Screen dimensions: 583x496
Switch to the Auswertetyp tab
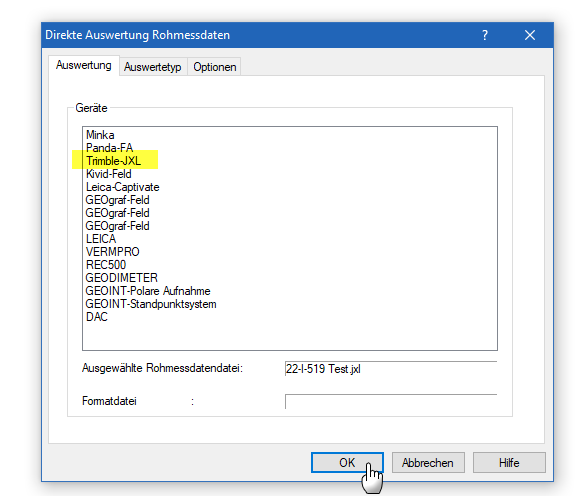[153, 67]
